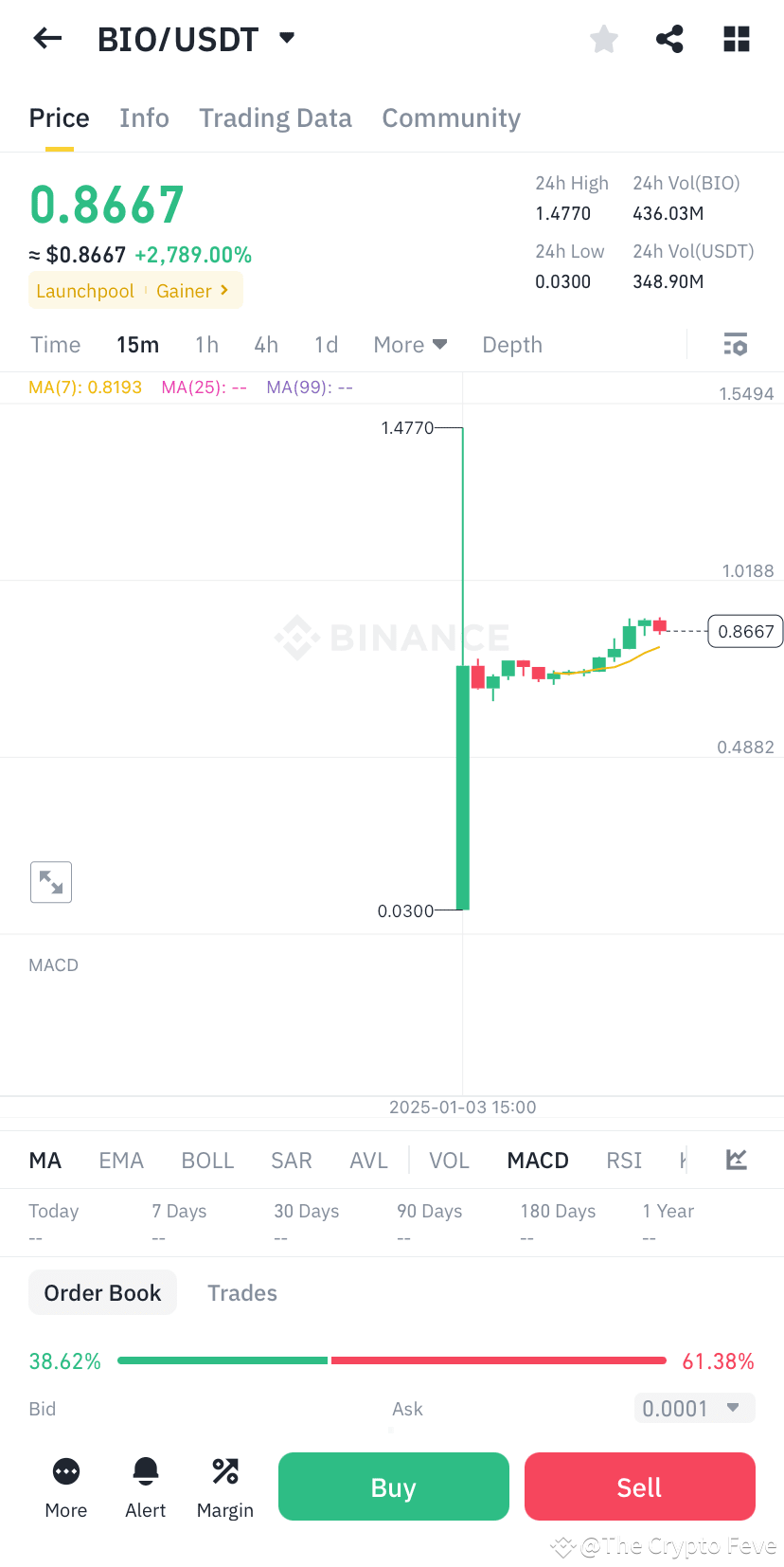The width and height of the screenshot is (784, 1567).
Task: Click the share icon at top right
Action: pos(669,39)
